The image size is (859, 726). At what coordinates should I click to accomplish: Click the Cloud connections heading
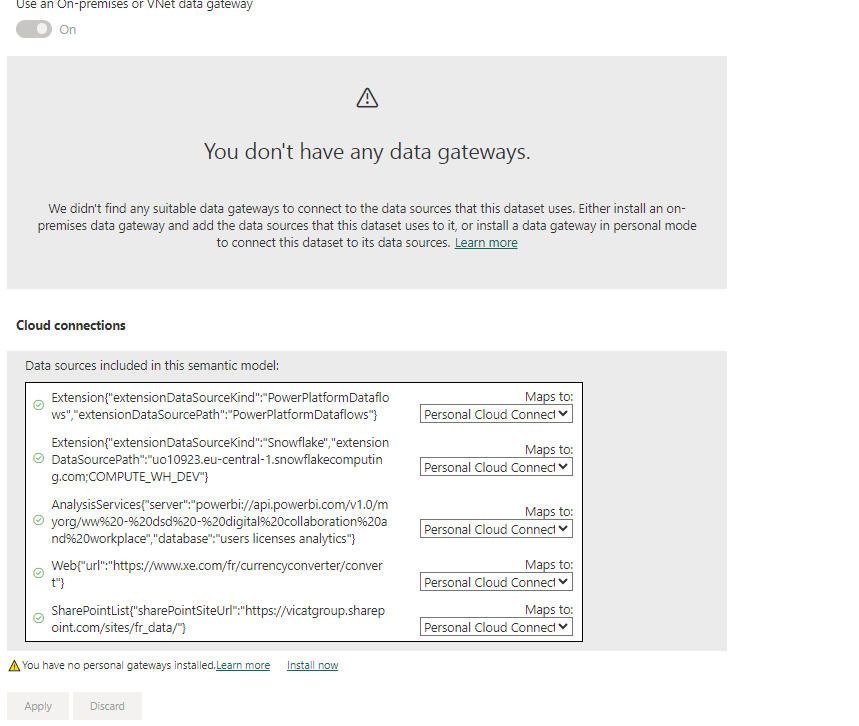[x=71, y=325]
